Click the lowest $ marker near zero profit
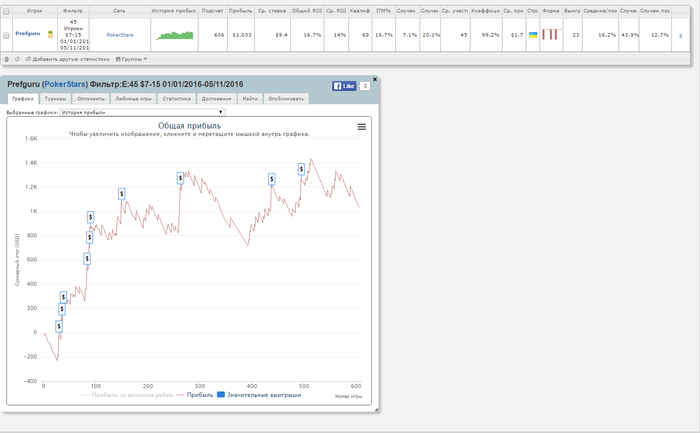The image size is (700, 433). point(58,326)
